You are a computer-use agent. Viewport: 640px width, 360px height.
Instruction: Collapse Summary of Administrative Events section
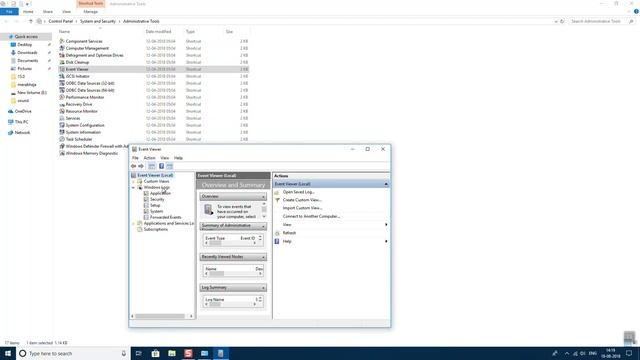pos(263,226)
